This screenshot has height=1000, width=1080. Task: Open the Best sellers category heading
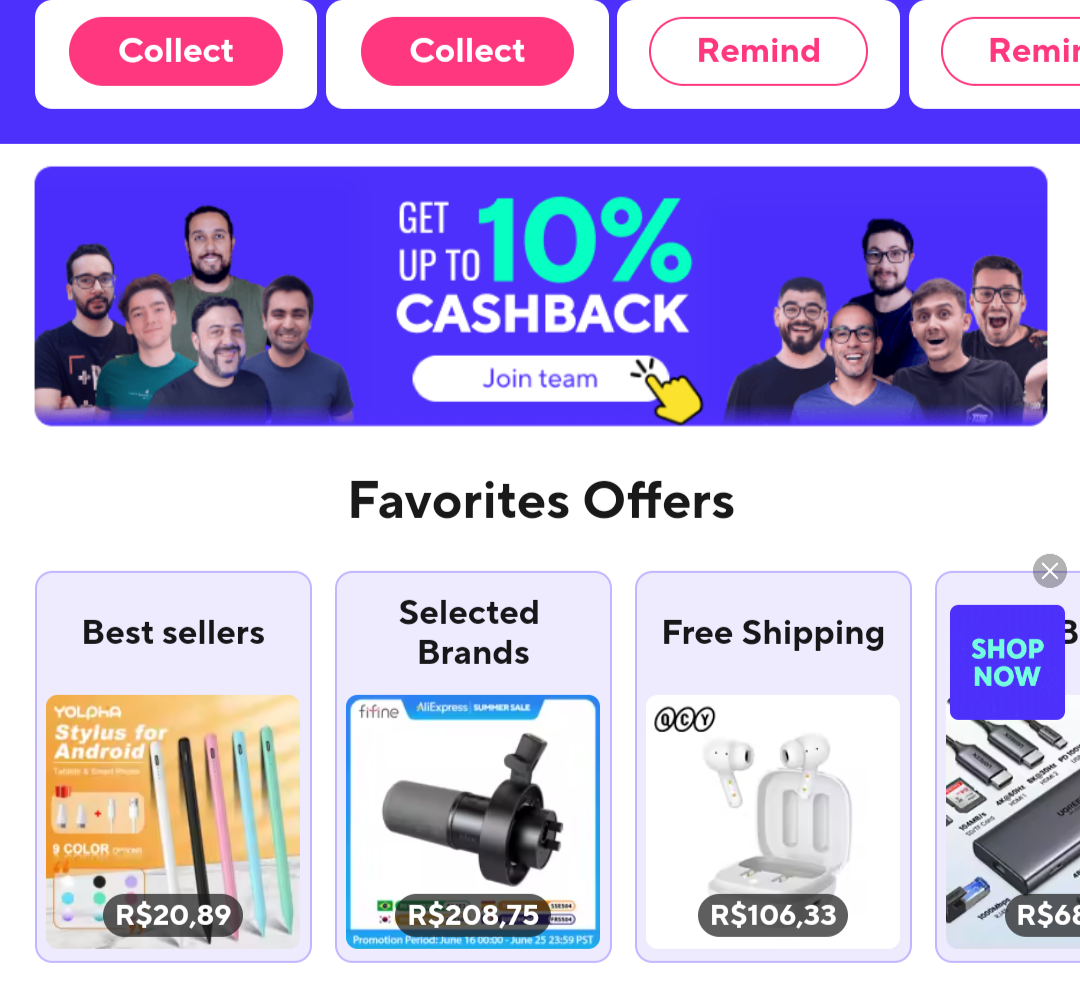click(174, 632)
